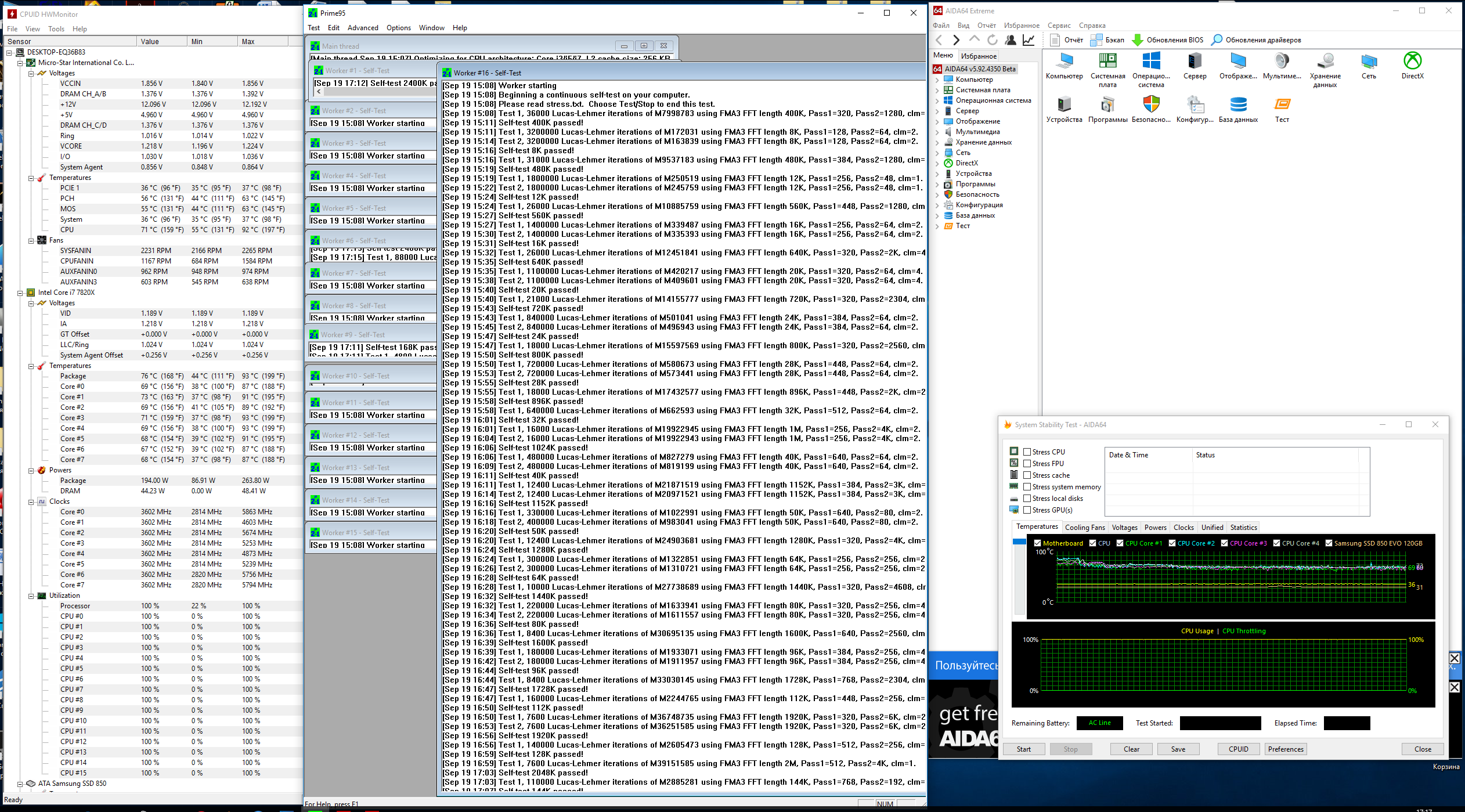Enable the Stress system memory checkbox
Viewport: 1465px width, 812px height.
click(1027, 487)
